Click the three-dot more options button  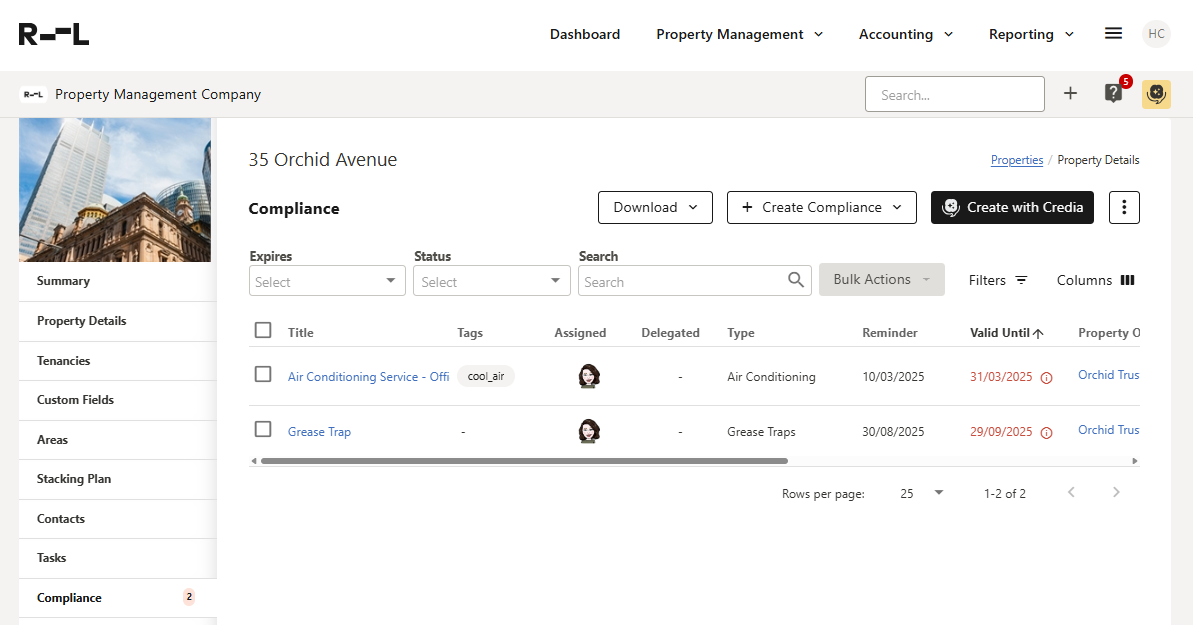1124,207
